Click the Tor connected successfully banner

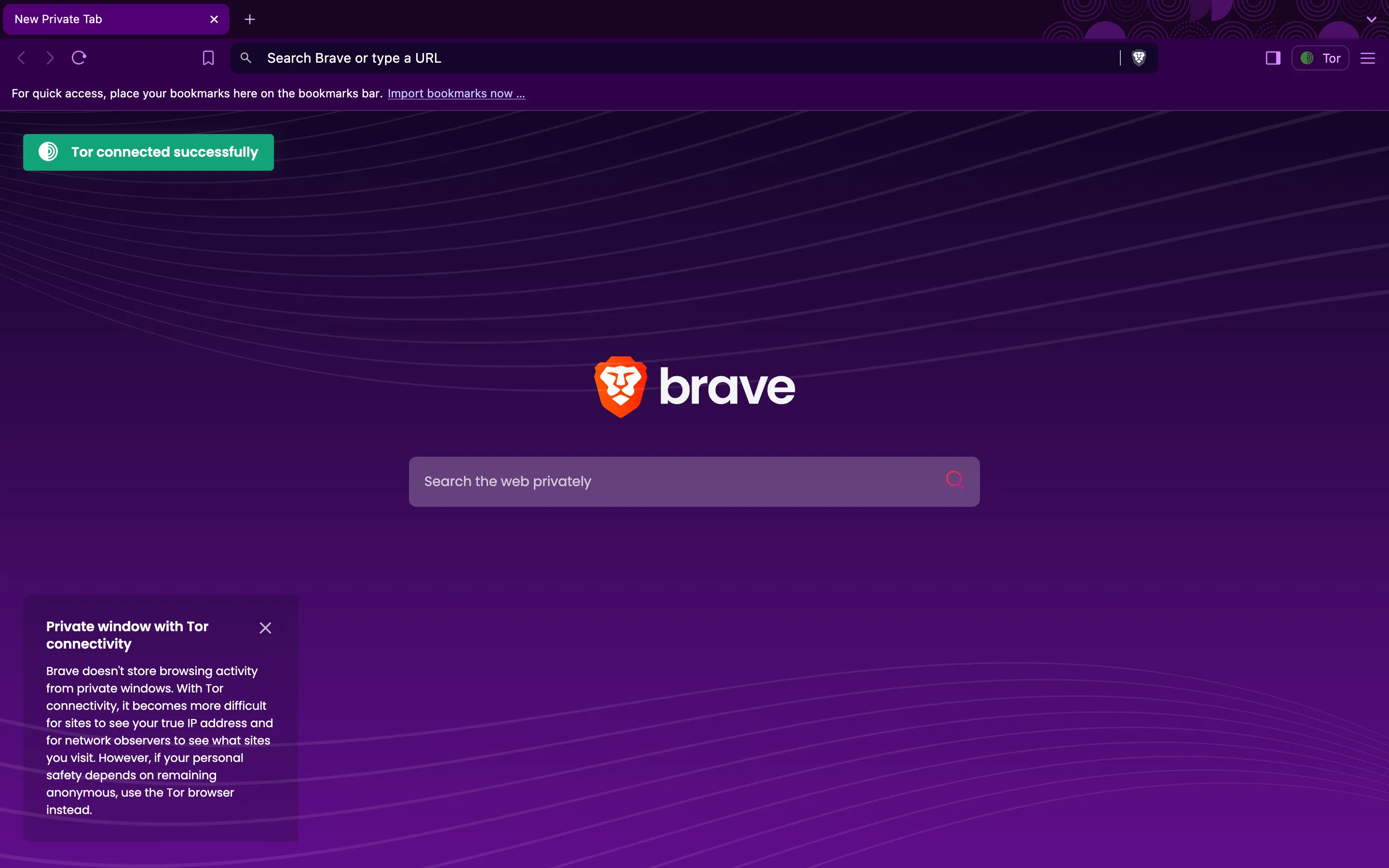click(148, 152)
